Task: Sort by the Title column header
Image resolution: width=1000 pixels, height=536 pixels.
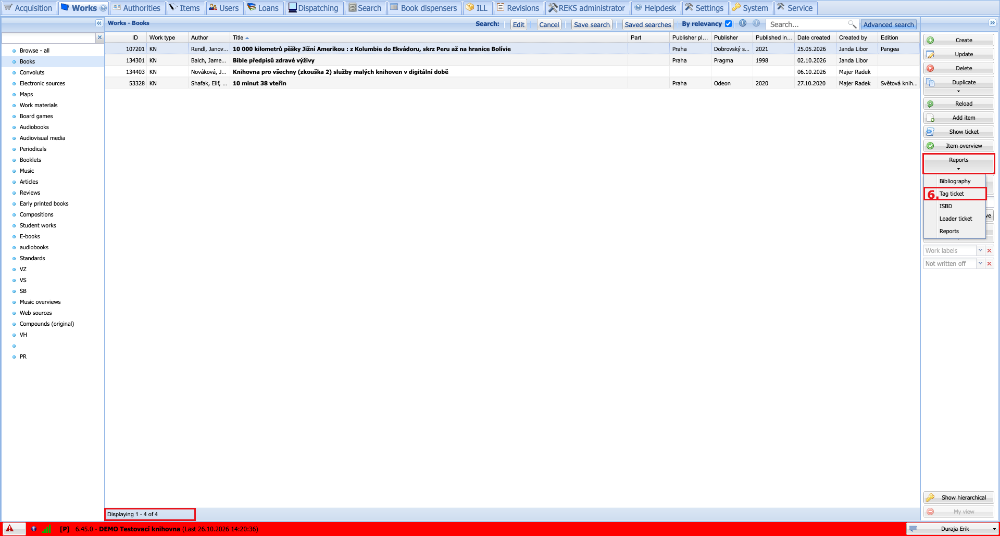Action: 429,38
